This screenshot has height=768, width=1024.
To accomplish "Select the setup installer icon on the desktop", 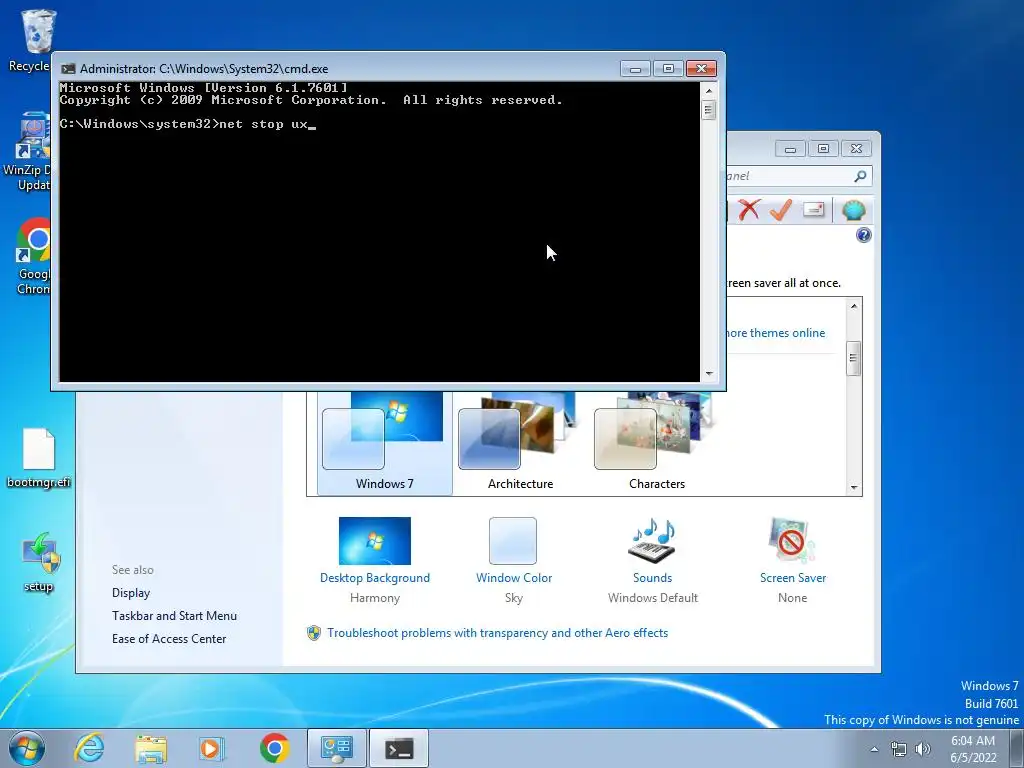I will pos(39,562).
